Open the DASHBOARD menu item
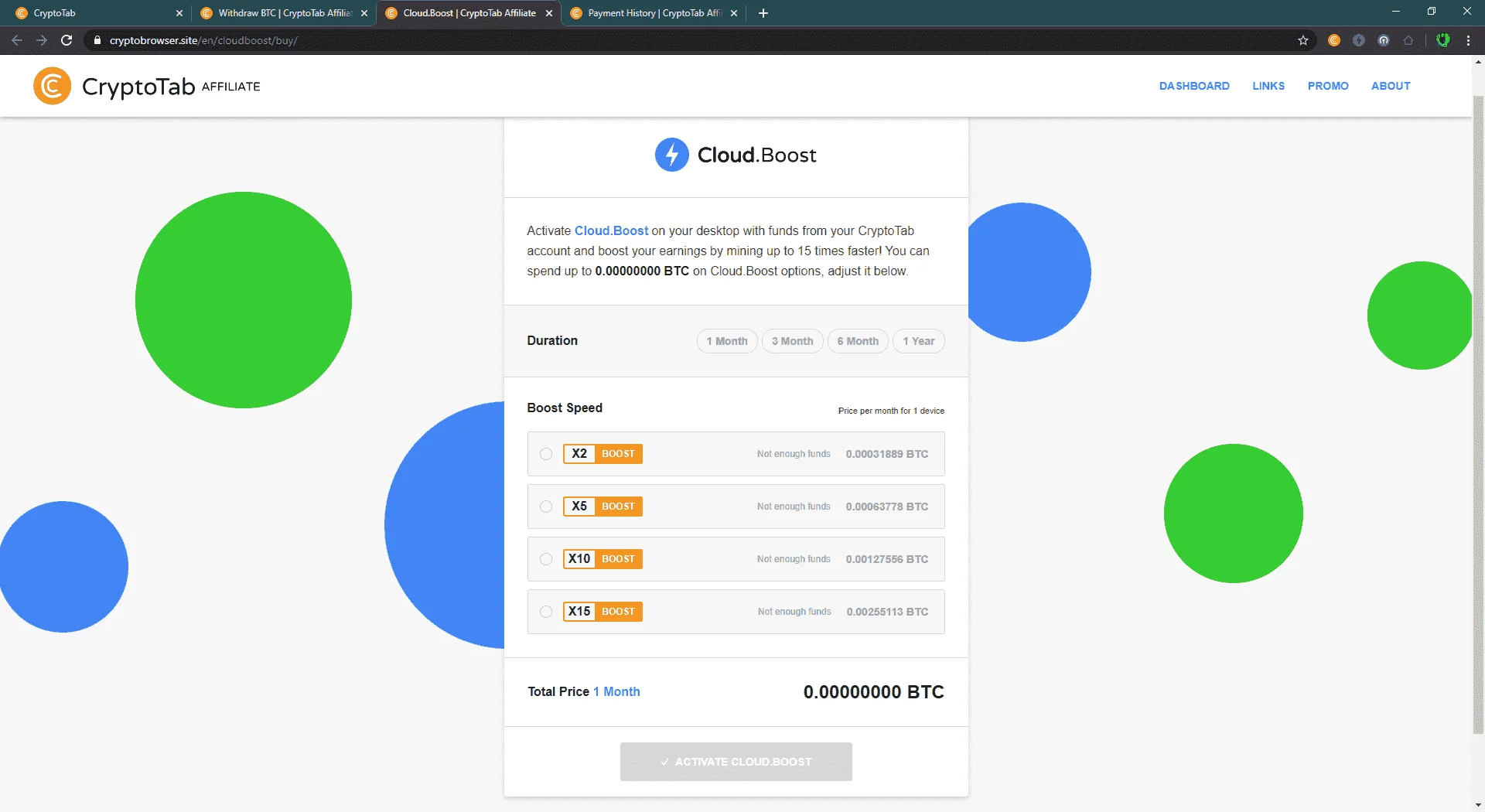This screenshot has height=812, width=1485. [1194, 86]
